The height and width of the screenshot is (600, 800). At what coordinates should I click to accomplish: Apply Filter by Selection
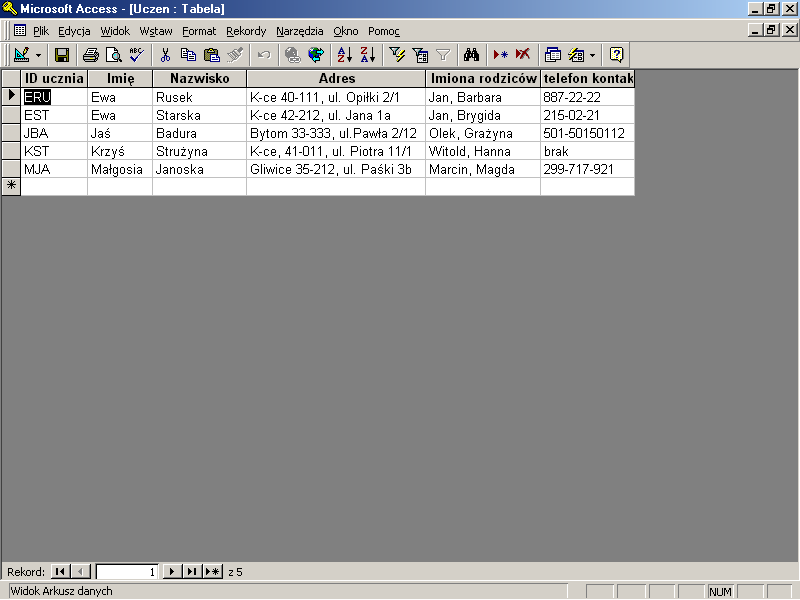coord(397,55)
